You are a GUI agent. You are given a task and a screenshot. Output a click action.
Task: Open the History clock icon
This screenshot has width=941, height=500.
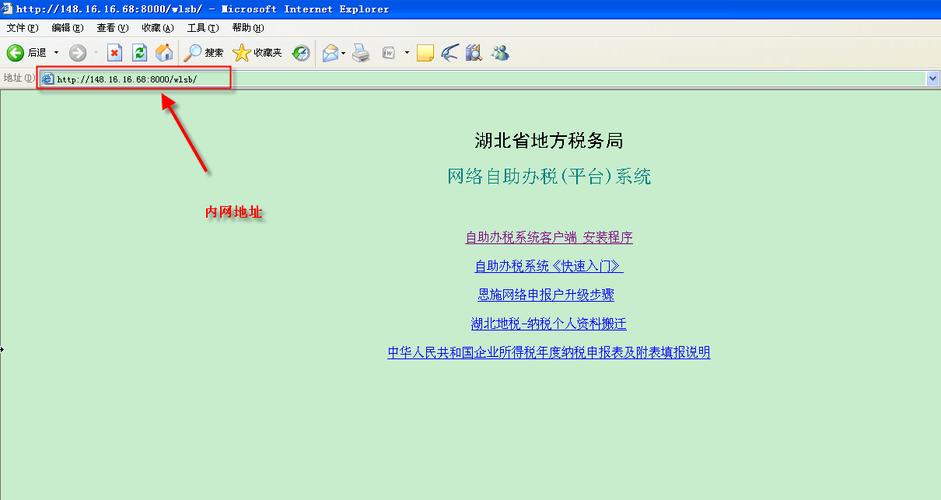pyautogui.click(x=301, y=53)
